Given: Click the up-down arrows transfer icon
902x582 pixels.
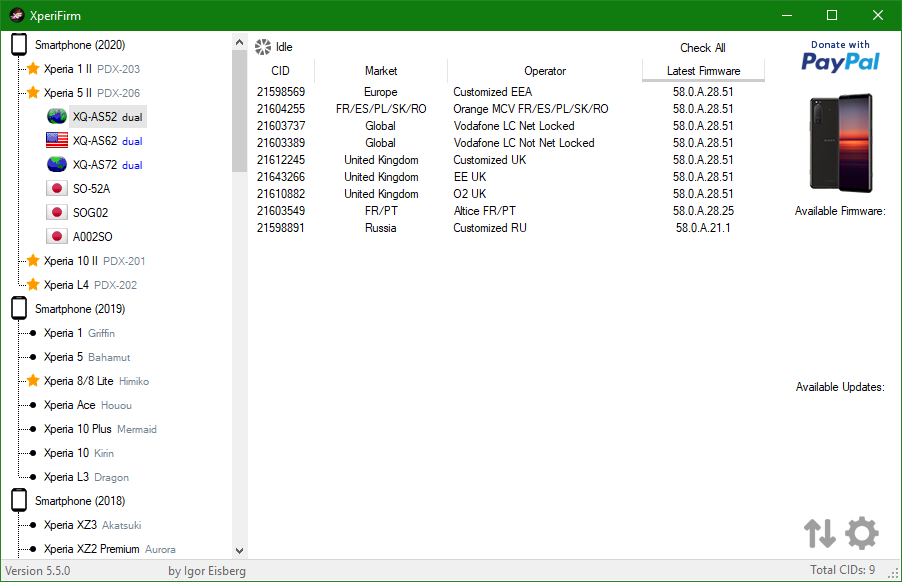Looking at the screenshot, I should pos(820,533).
